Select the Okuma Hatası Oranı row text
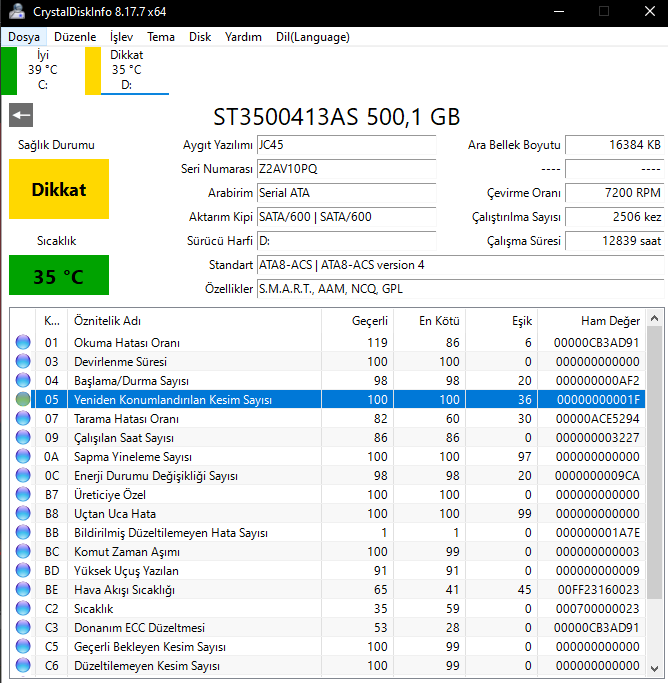 (127, 343)
